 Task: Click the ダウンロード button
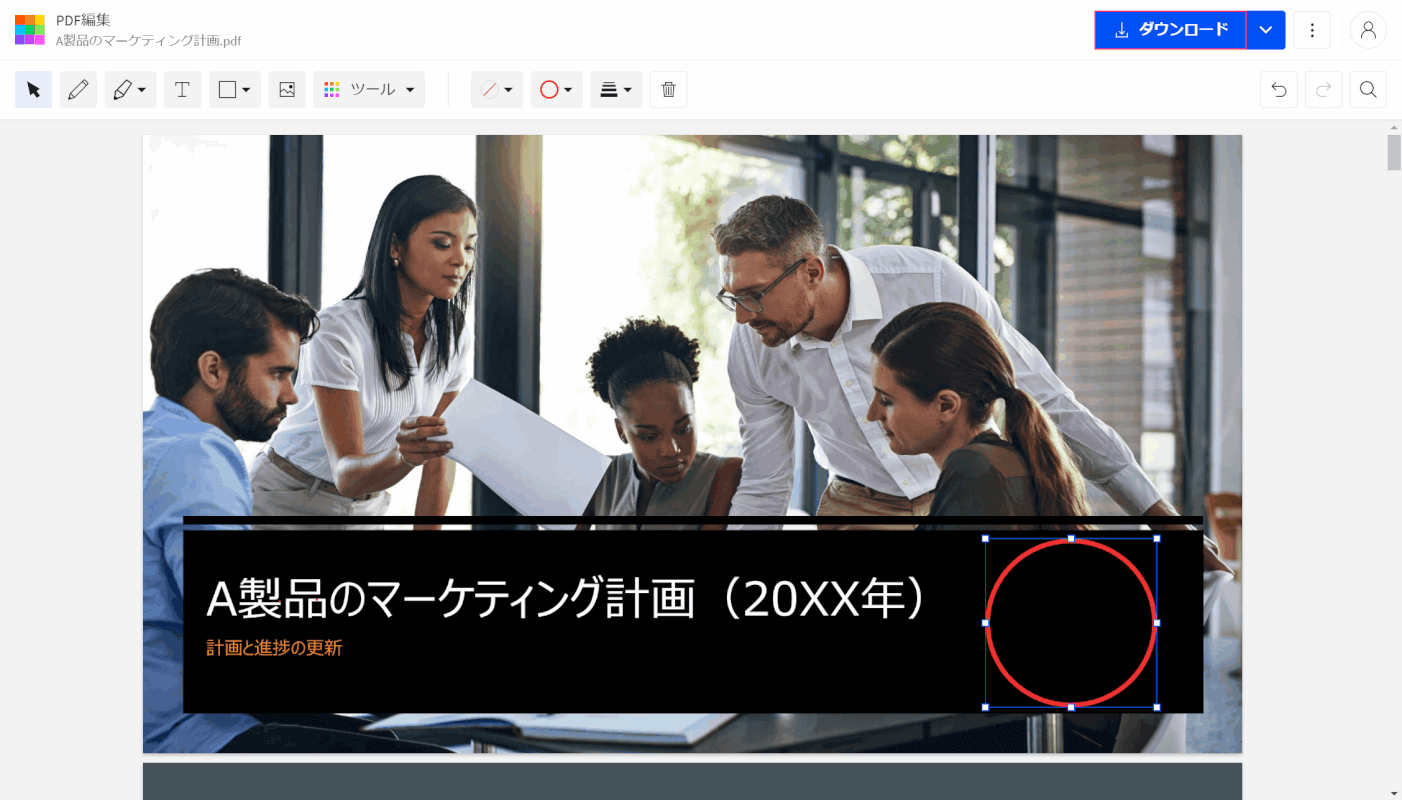(1170, 30)
